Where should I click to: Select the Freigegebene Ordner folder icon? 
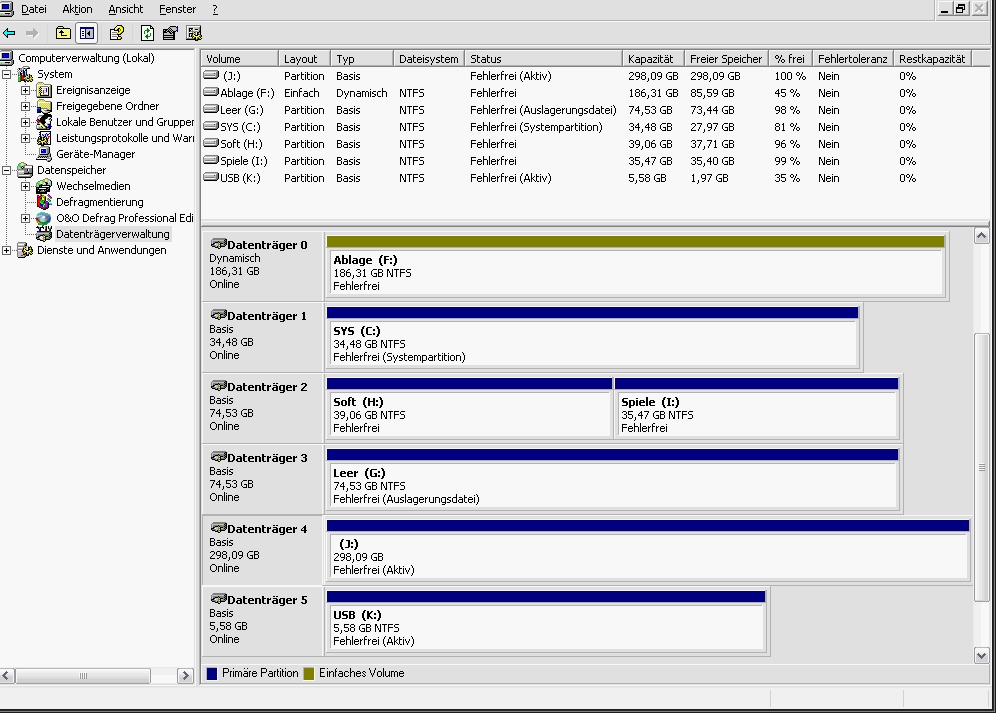pyautogui.click(x=44, y=106)
